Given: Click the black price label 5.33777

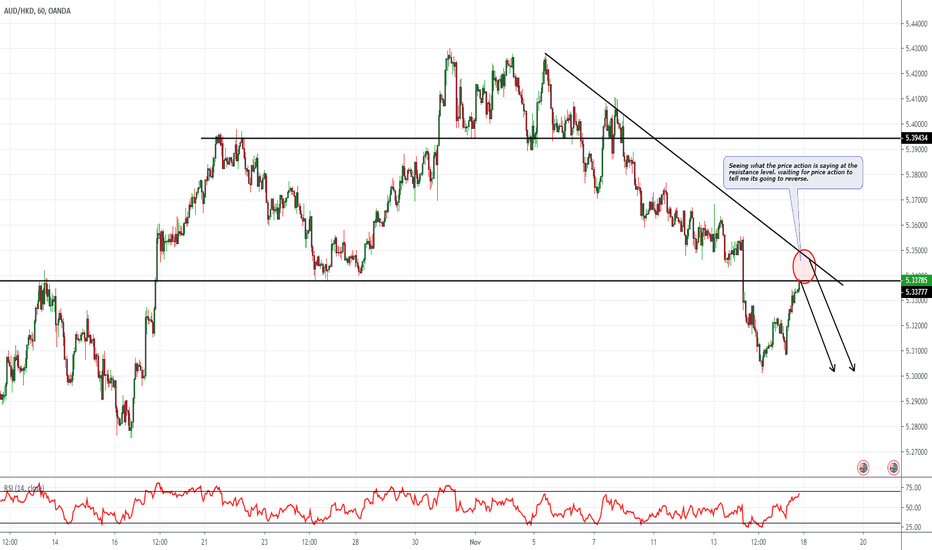Looking at the screenshot, I should click(916, 291).
